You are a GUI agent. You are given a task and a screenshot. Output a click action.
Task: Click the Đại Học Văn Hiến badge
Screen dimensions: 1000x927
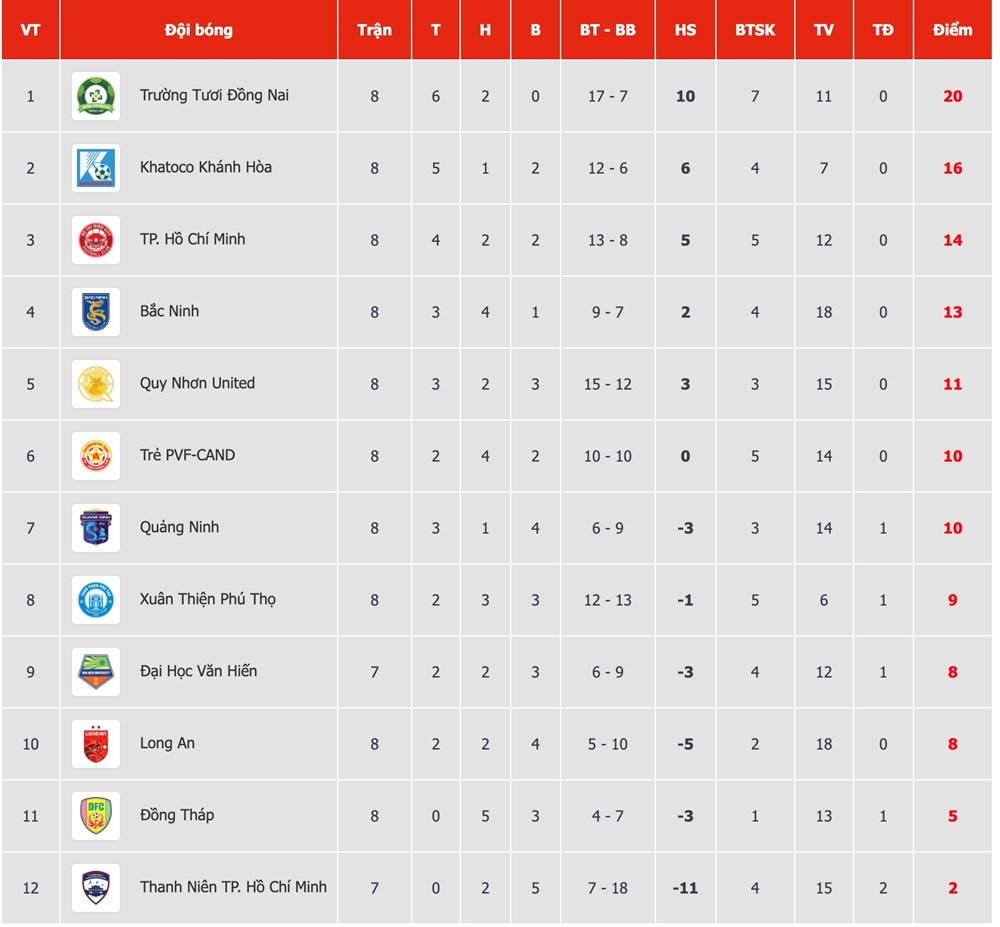coord(96,672)
